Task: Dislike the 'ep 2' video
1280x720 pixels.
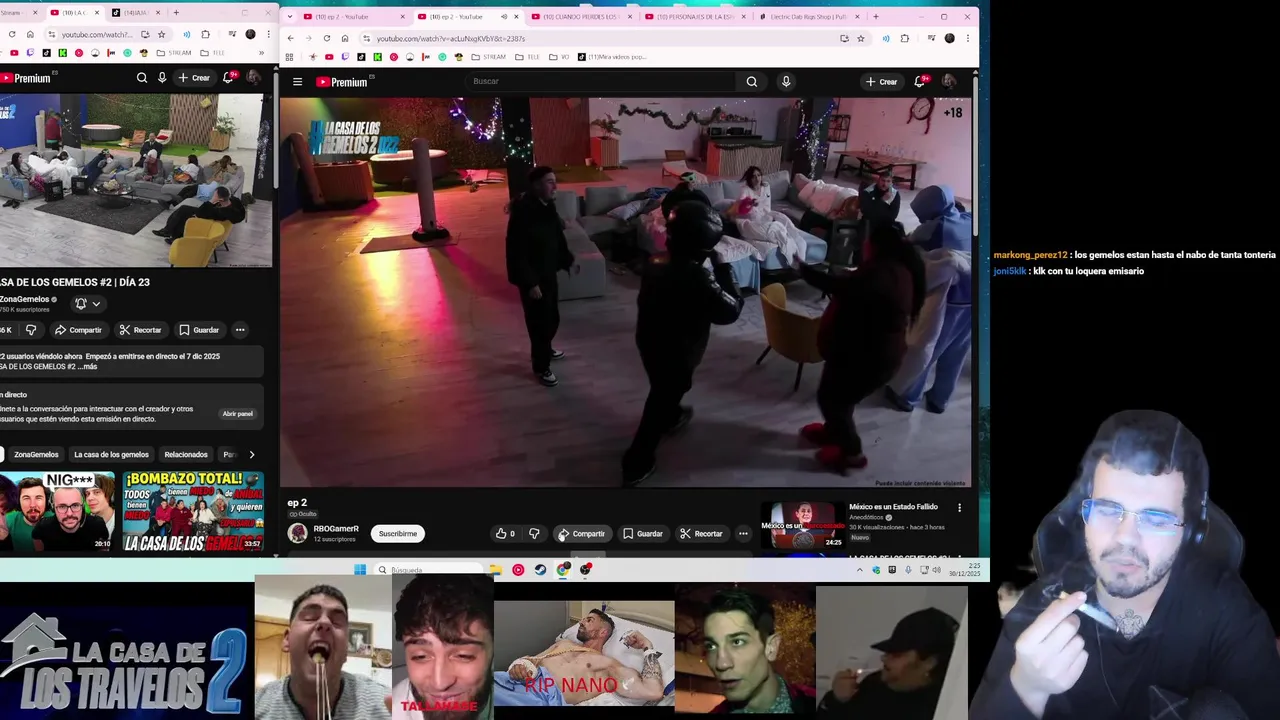Action: (534, 534)
